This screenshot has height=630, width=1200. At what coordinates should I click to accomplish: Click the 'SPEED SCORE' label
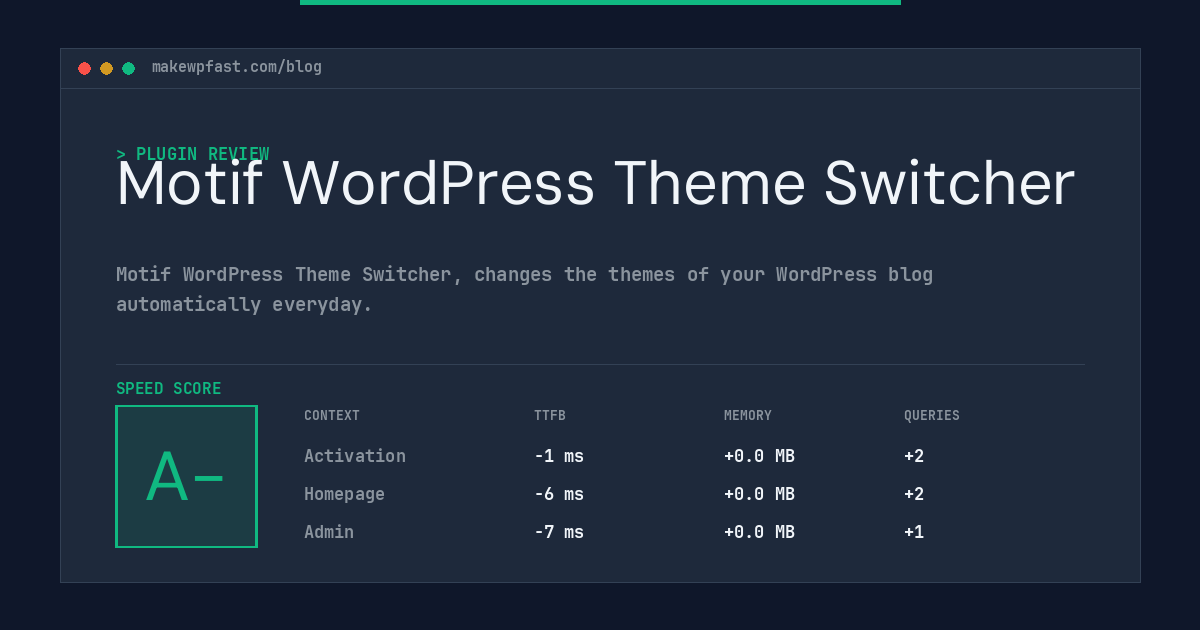point(169,389)
